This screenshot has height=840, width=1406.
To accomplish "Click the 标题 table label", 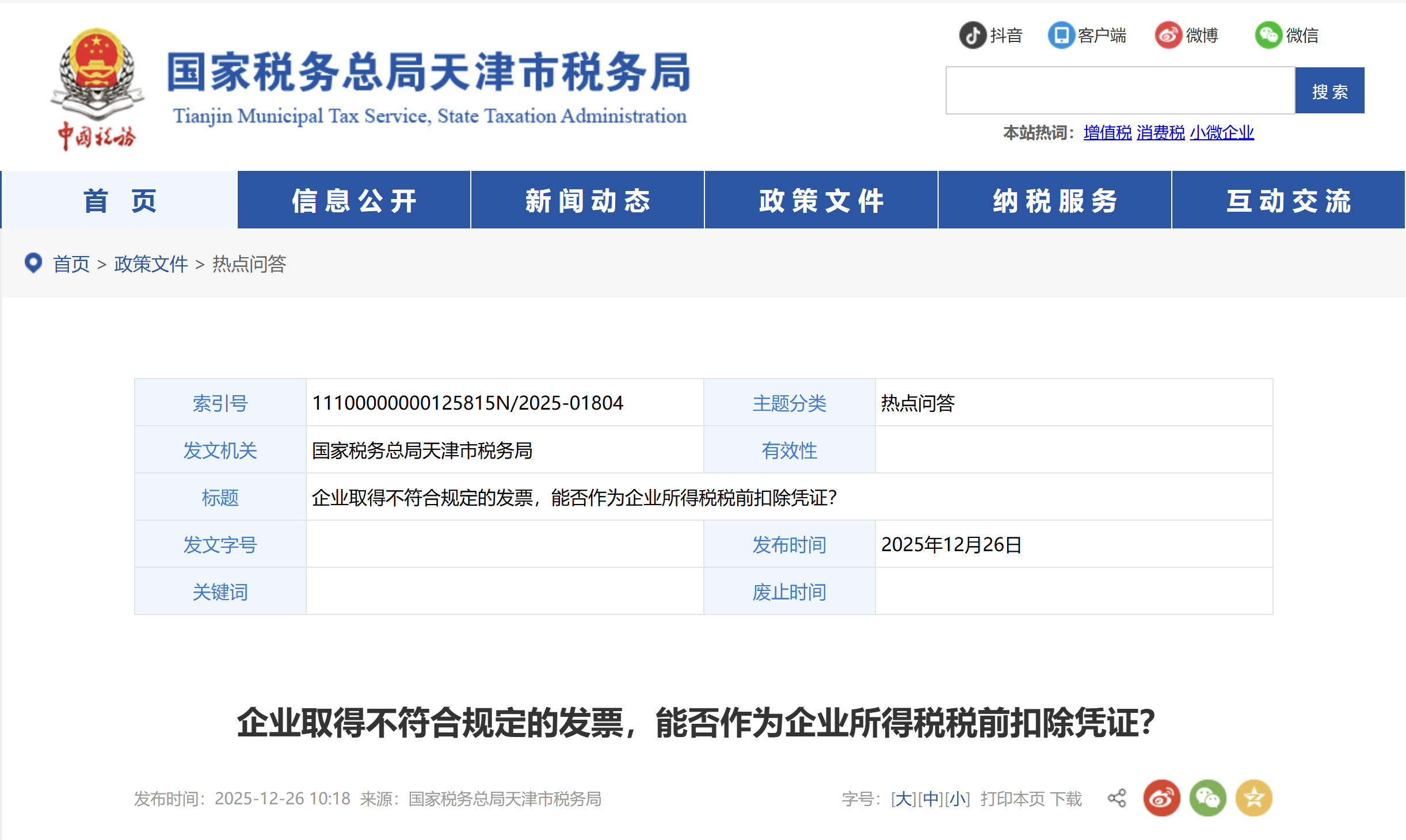I will click(x=220, y=497).
